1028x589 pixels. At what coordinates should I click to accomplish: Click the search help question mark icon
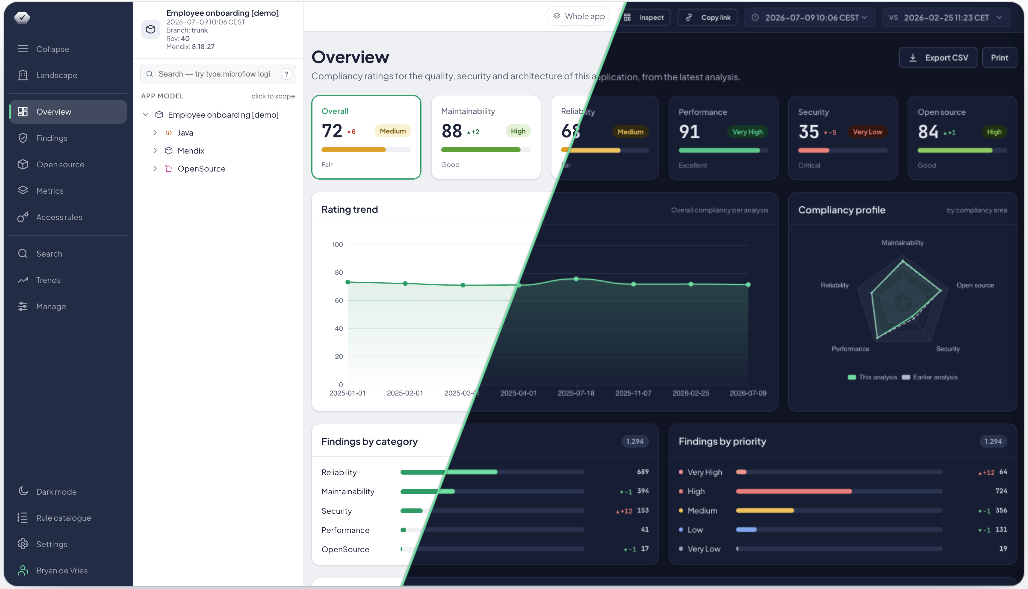[286, 74]
